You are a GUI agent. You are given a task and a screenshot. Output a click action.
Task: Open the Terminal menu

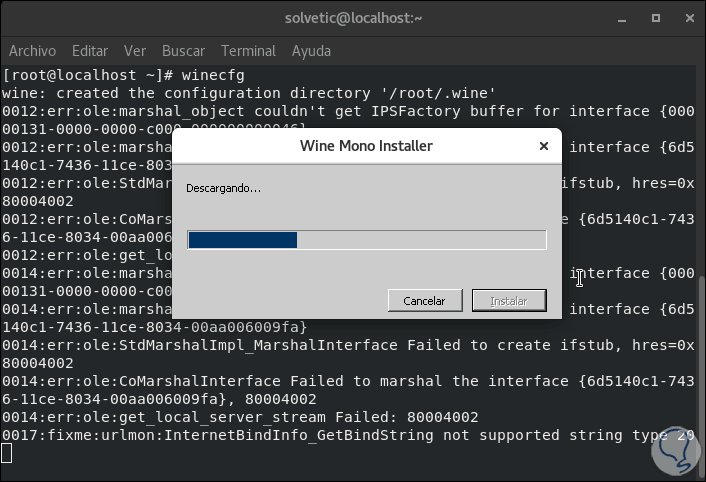click(248, 50)
